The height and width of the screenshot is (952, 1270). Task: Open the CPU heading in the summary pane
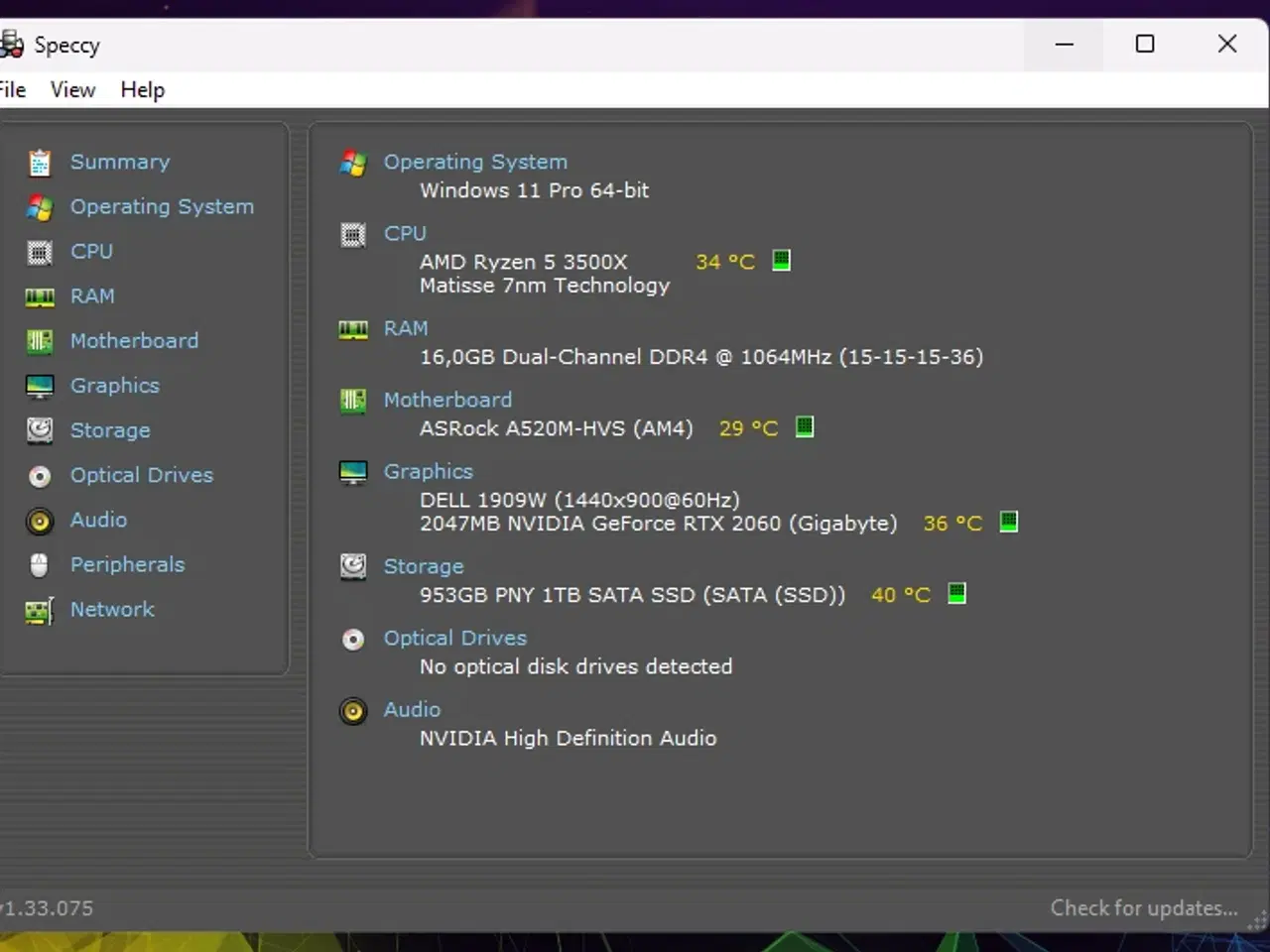click(x=405, y=233)
